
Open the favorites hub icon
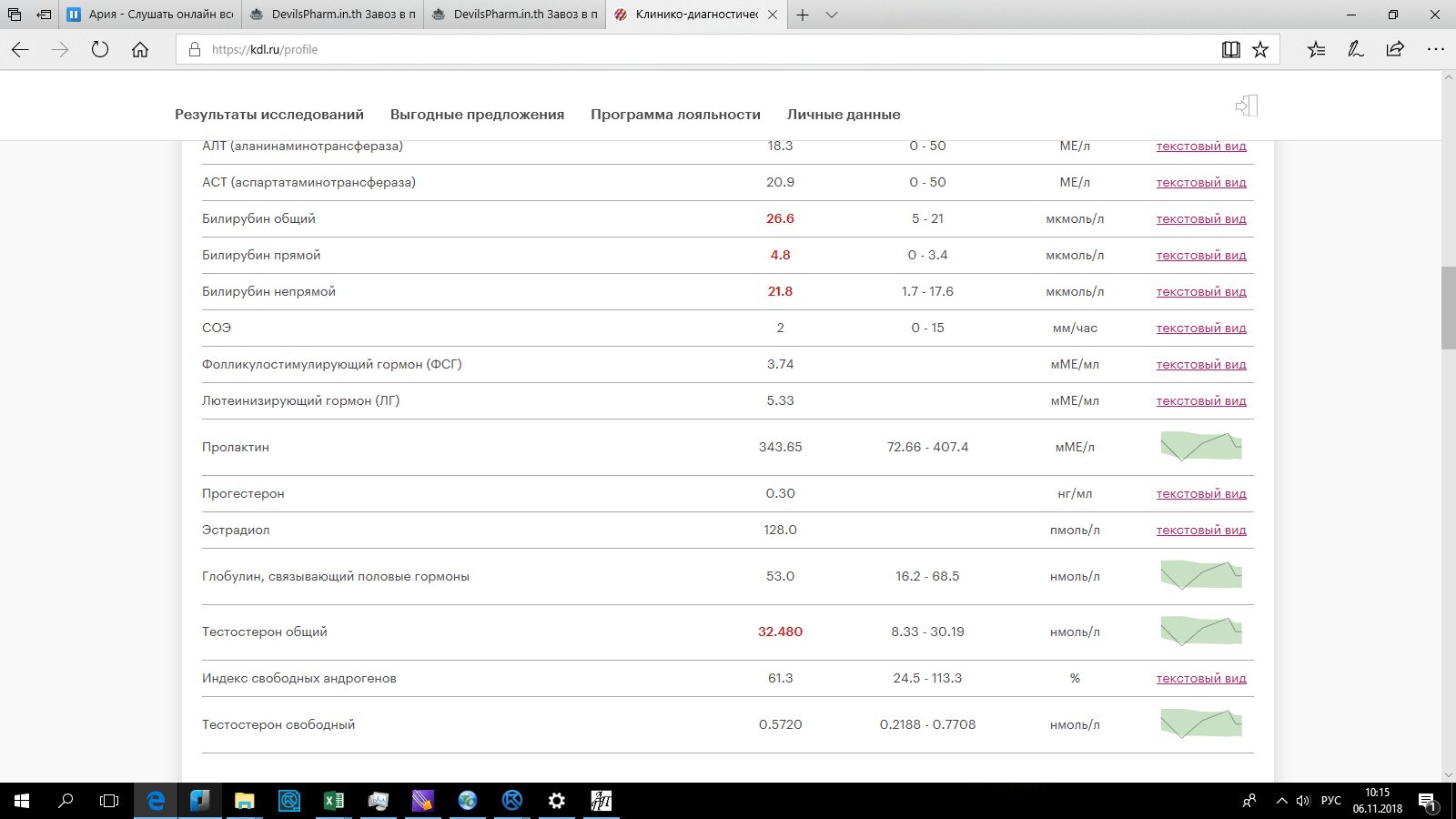[1316, 50]
